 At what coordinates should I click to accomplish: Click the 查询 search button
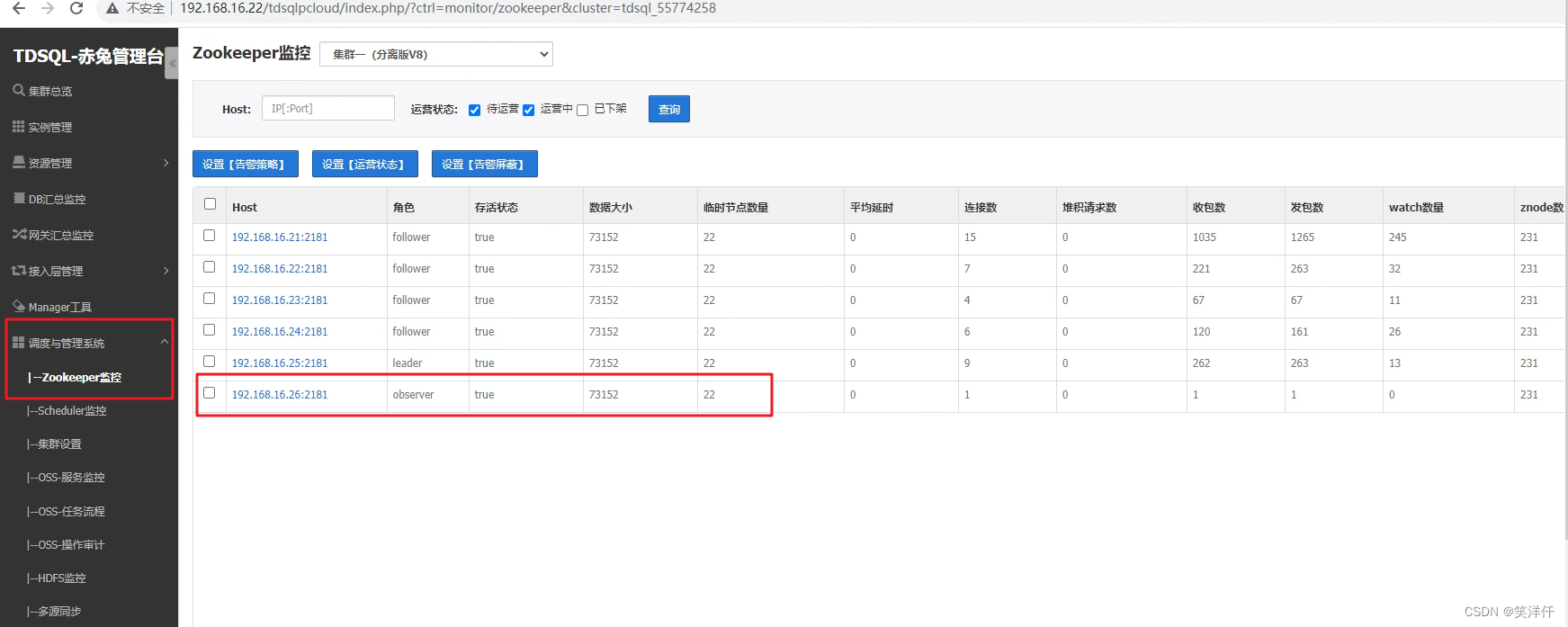[x=669, y=109]
